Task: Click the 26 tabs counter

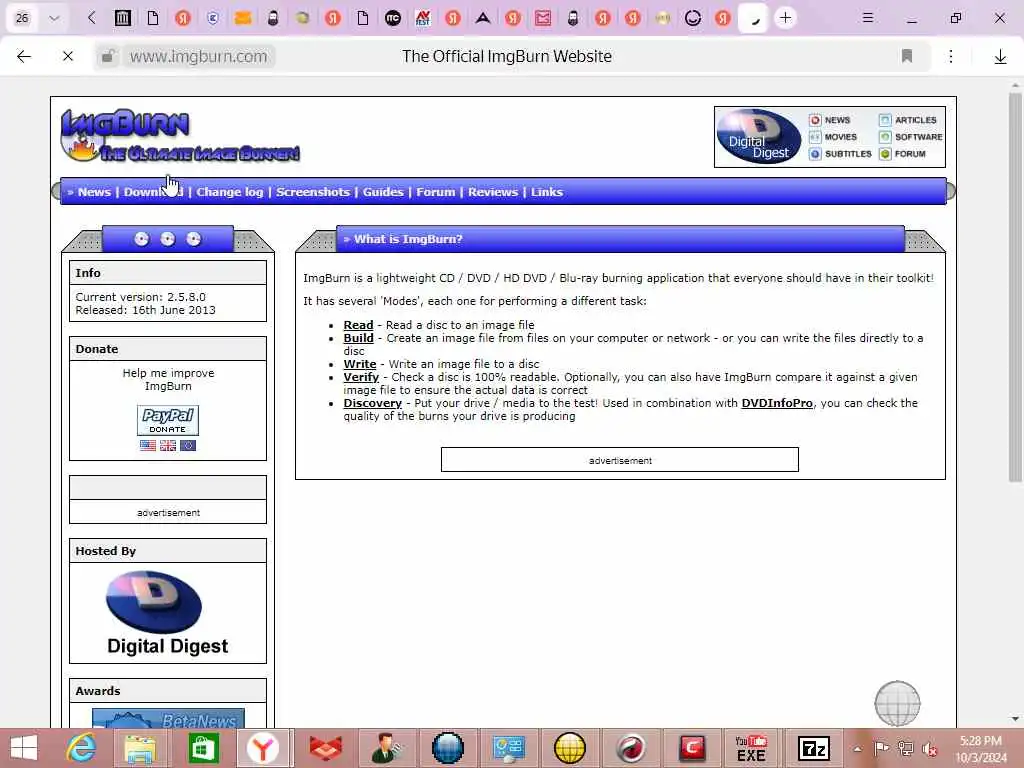Action: 22,18
